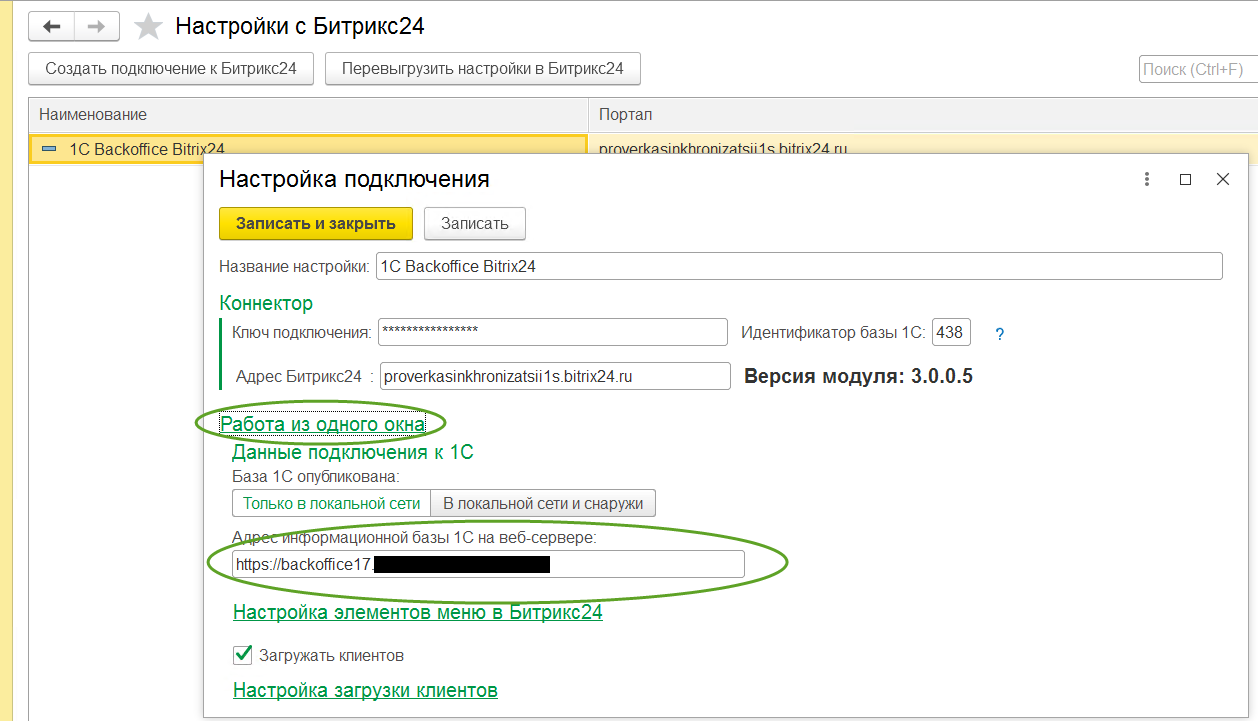Screen dimensions: 1258x721
Task: Add page to favorites with star icon
Action: 148,27
